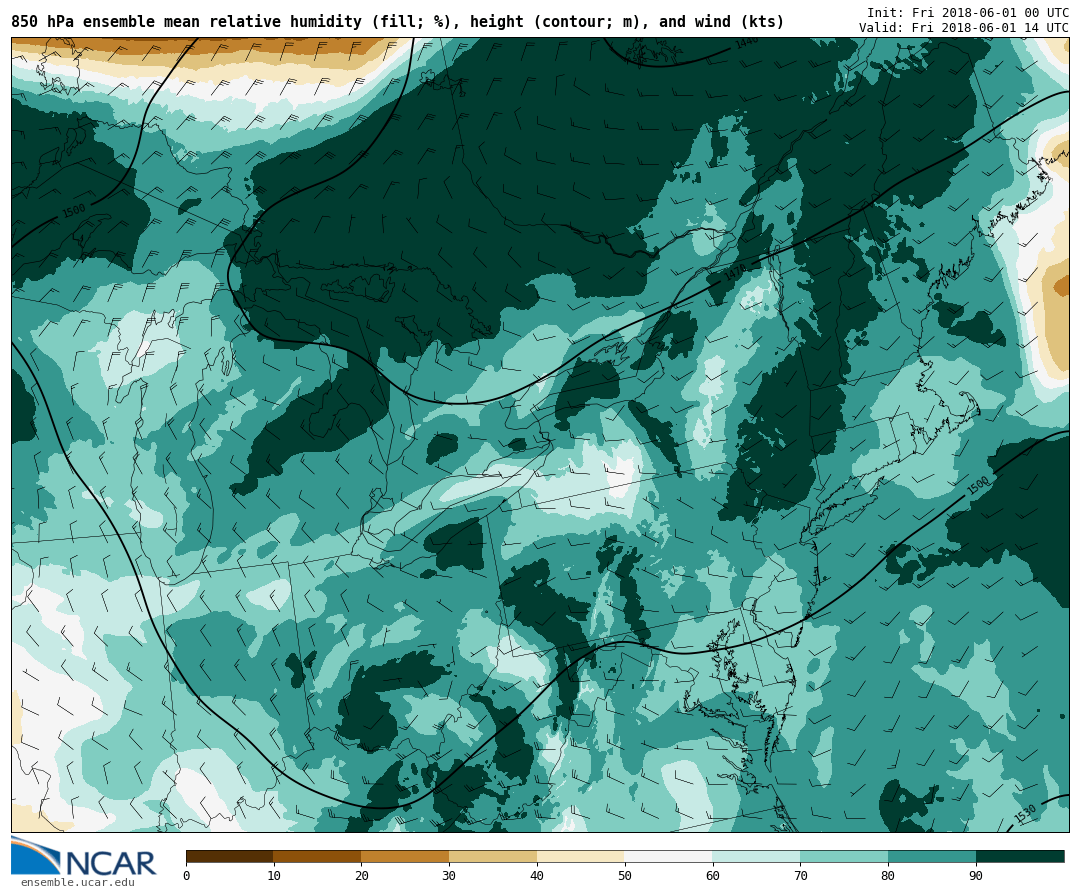Click the 'Valid: Fri 2018-06-01 14 UTC' text

coord(964,28)
